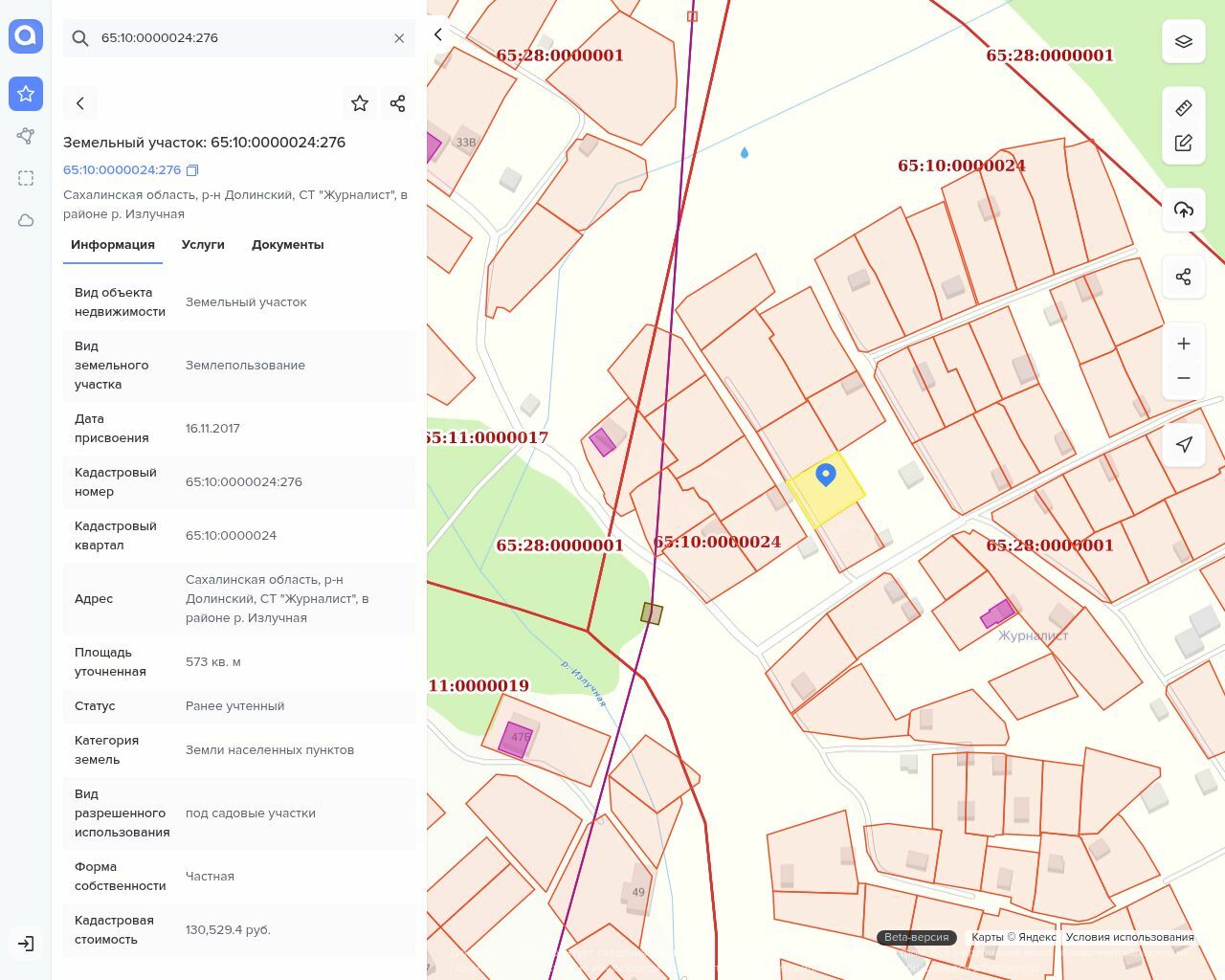
Task: Switch to the Документы tab
Action: 287,245
